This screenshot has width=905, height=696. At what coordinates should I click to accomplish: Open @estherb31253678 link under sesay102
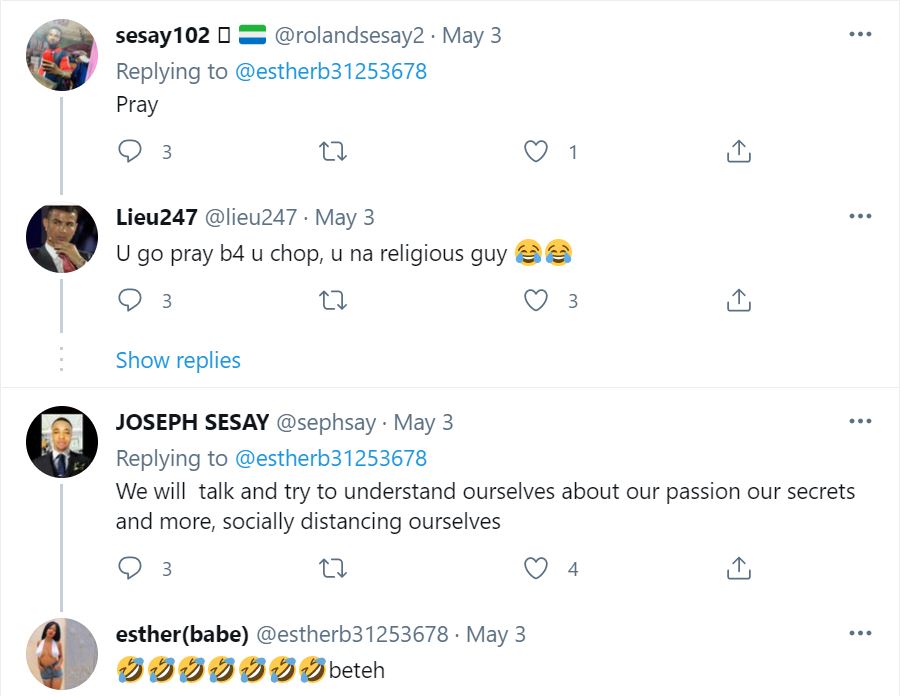click(x=330, y=71)
